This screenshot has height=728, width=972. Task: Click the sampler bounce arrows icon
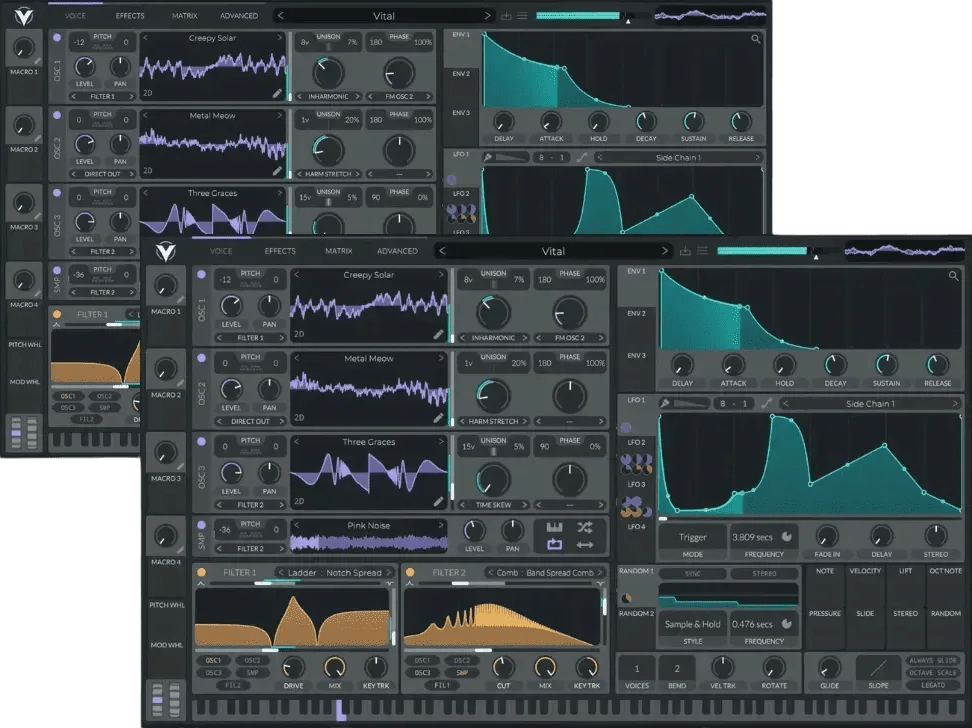(585, 545)
